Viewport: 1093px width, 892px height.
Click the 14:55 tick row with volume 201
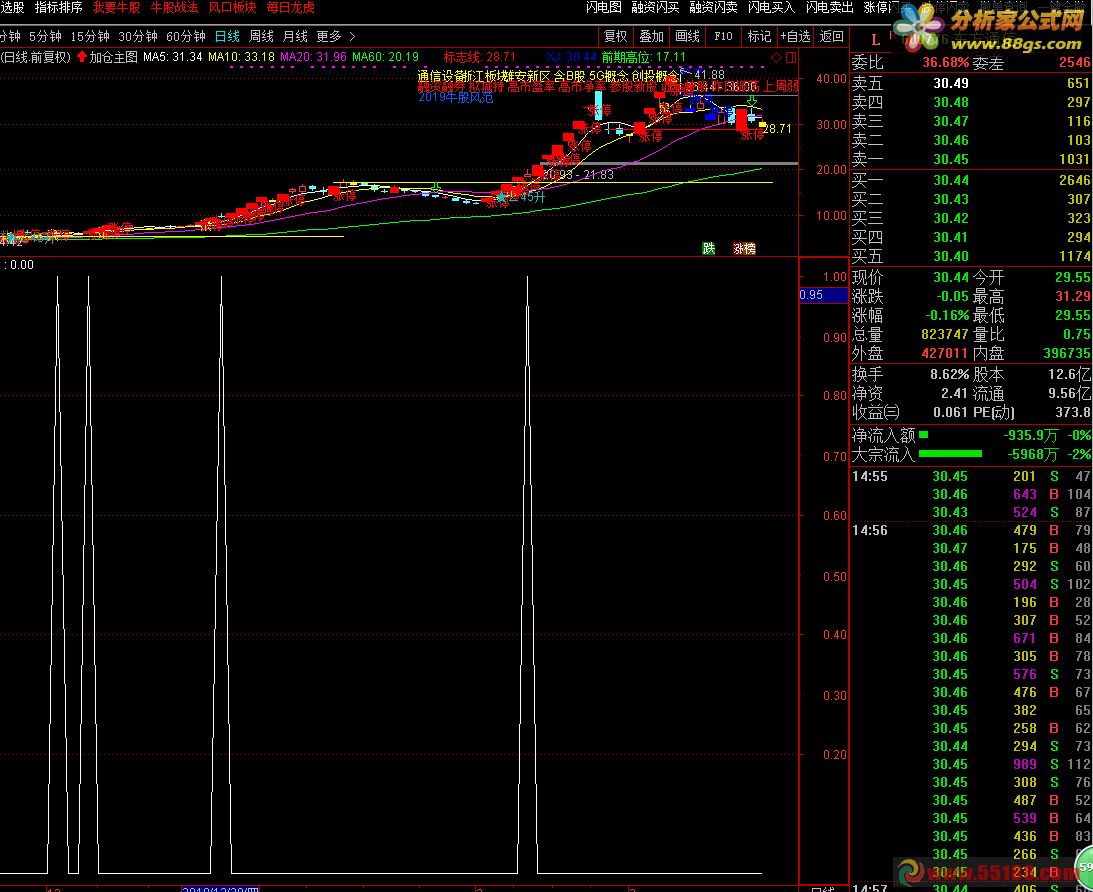(971, 476)
